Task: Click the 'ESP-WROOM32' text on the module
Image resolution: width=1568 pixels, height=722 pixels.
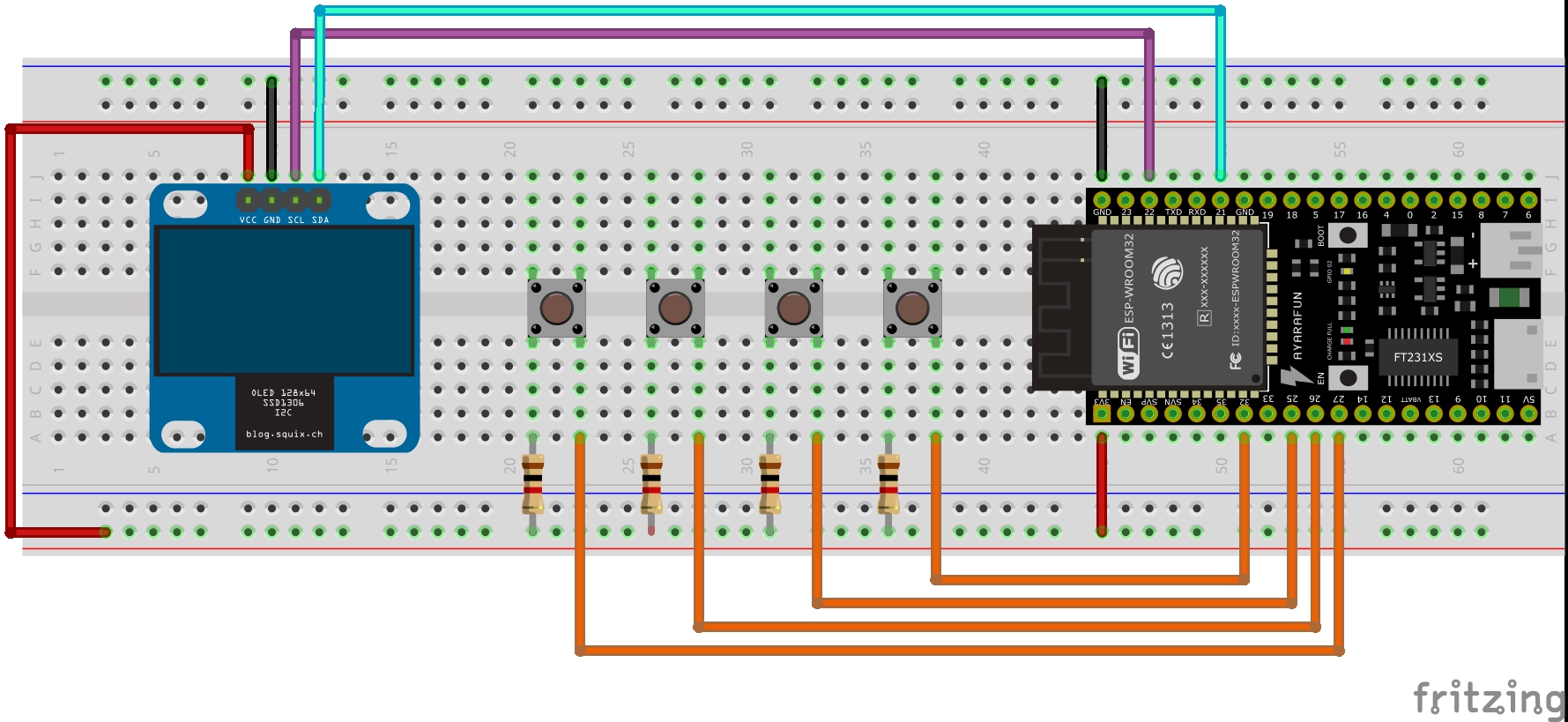Action: (x=1129, y=278)
